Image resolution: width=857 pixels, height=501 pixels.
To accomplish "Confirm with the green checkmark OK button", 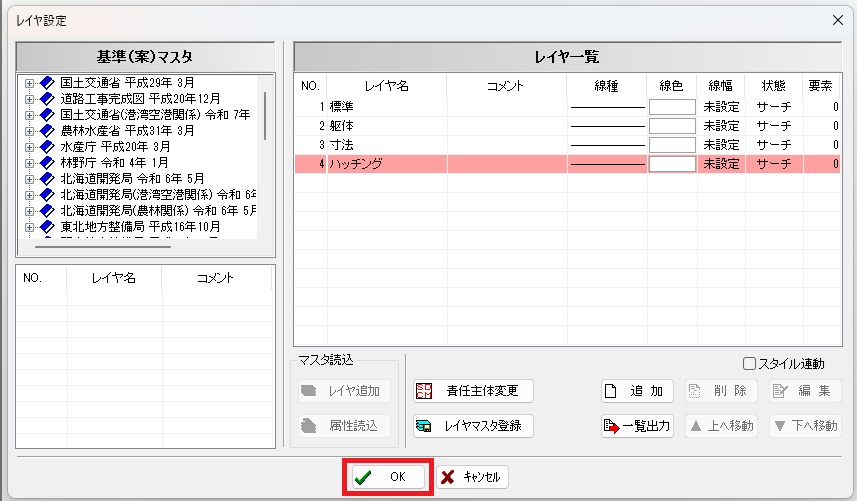I will click(x=388, y=477).
